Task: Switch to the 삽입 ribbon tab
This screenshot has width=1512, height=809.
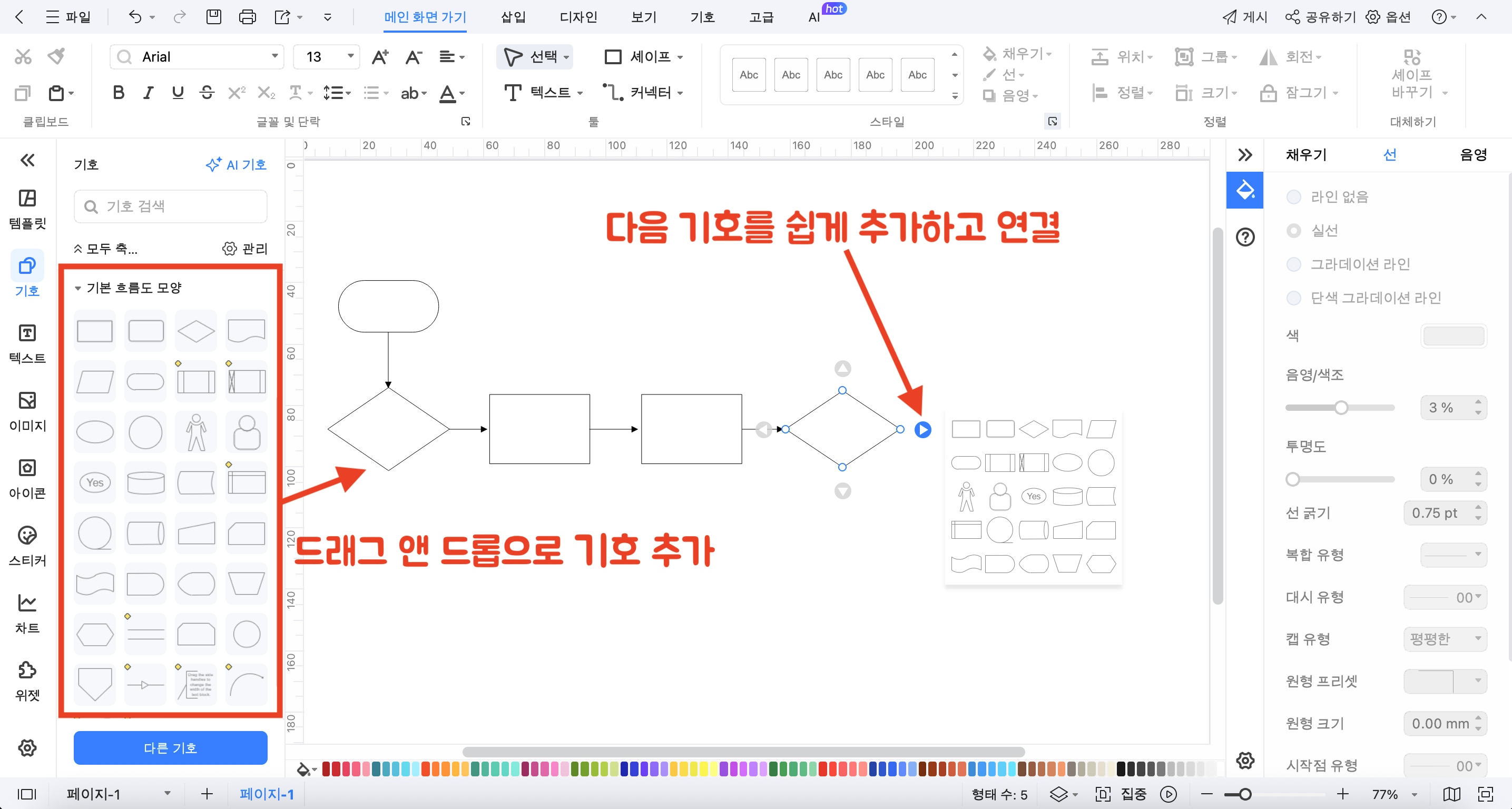Action: pos(512,17)
